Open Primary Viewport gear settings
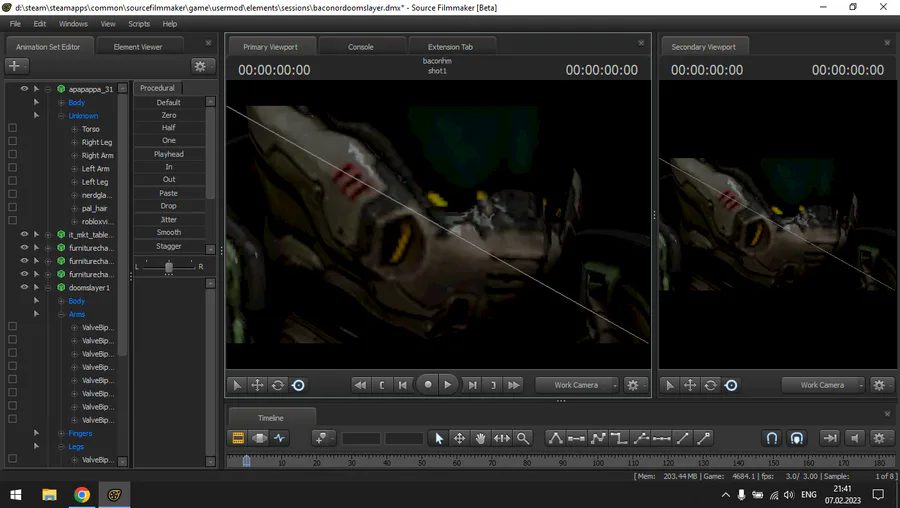Viewport: 900px width, 508px height. coord(633,385)
